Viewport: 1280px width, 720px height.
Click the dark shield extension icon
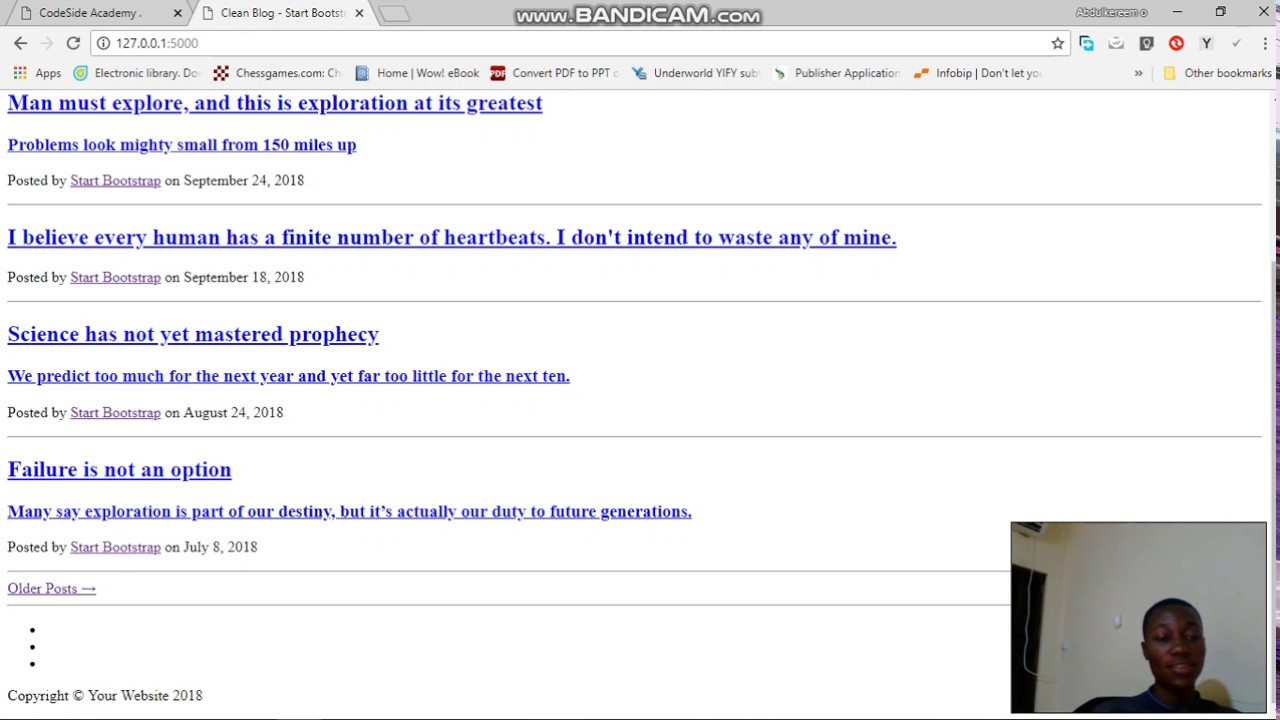pos(1147,43)
